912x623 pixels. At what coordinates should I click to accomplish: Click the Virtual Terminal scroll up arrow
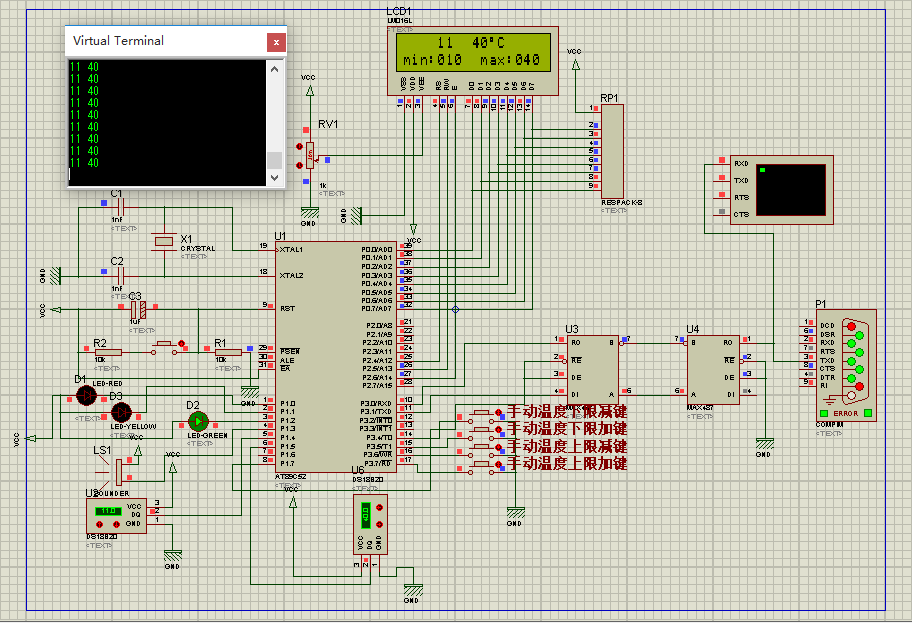coord(275,69)
